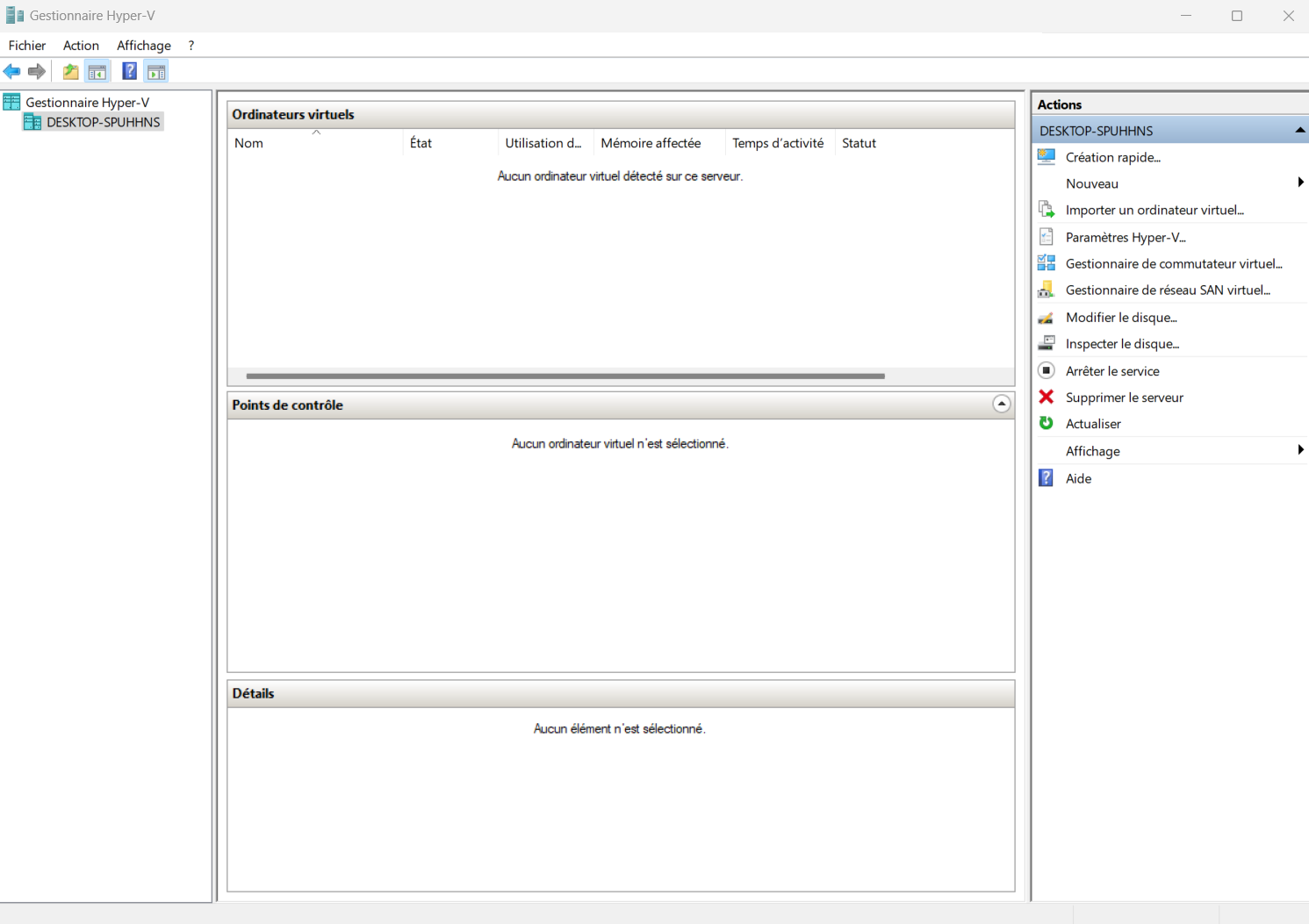Screen dimensions: 1309x924
Task: Click Supprimer le serveur red X
Action: coord(1046,398)
